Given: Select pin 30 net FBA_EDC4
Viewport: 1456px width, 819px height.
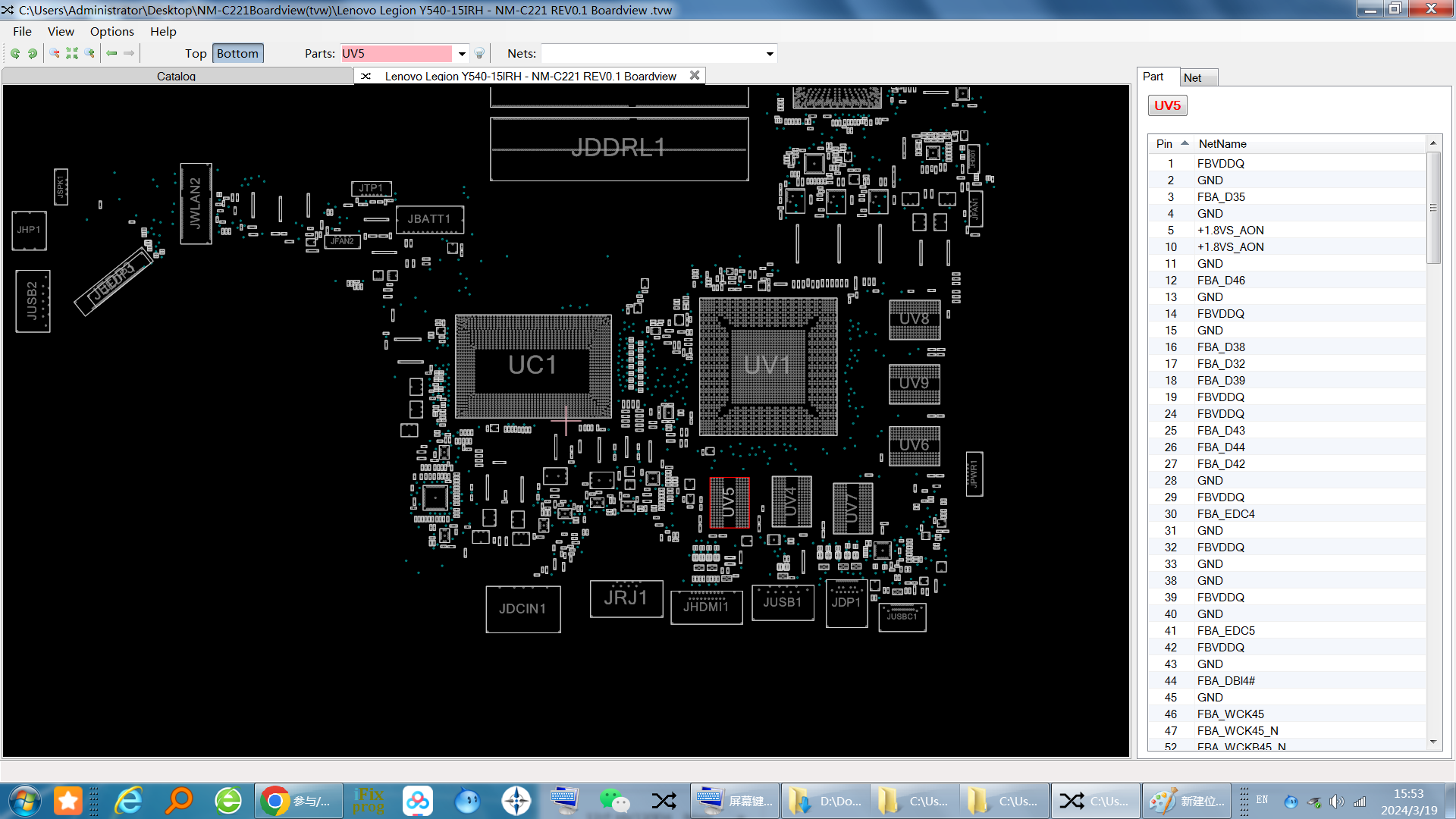Looking at the screenshot, I should tap(1287, 514).
